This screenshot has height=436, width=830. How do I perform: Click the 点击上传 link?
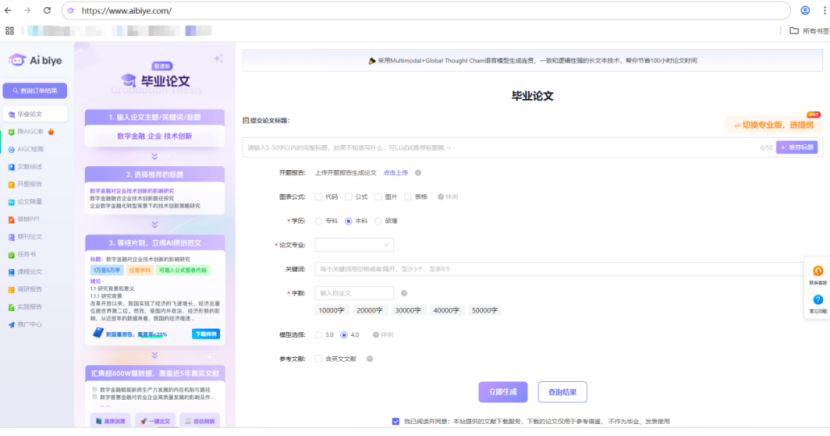coord(395,173)
